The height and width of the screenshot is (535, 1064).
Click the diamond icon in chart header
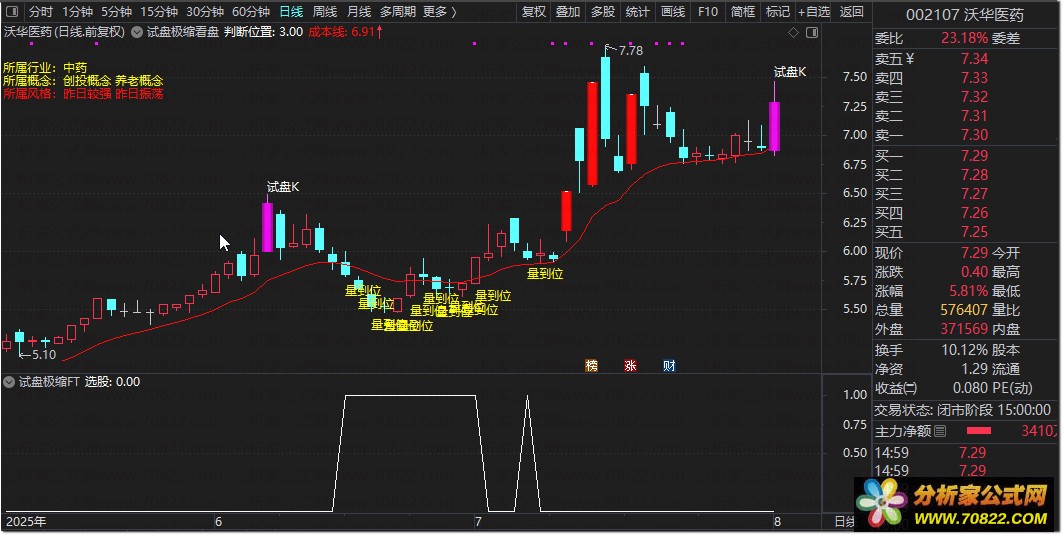pos(793,32)
